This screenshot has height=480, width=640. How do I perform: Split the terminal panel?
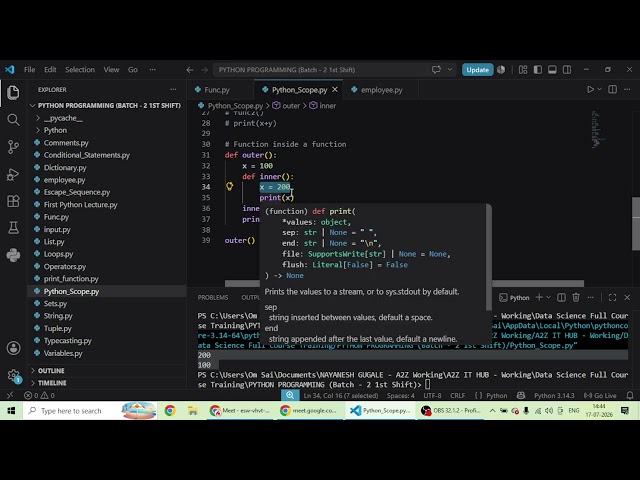(561, 298)
